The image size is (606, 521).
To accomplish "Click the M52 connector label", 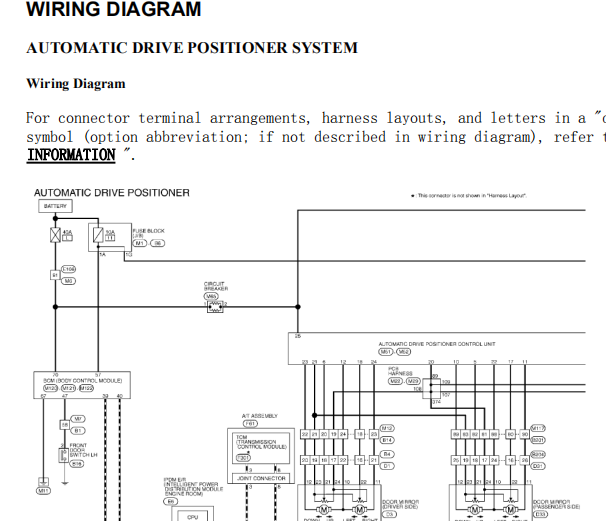I will pyautogui.click(x=403, y=352).
